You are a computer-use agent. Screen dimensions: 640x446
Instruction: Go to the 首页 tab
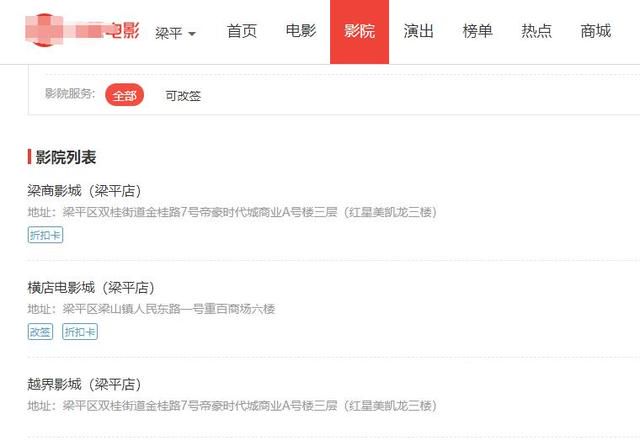coord(242,31)
